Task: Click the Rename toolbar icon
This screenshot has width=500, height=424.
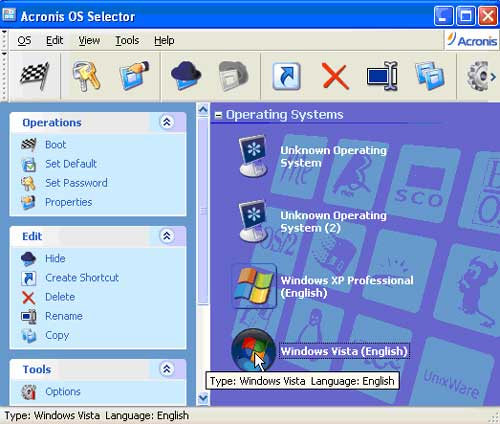Action: coord(382,76)
